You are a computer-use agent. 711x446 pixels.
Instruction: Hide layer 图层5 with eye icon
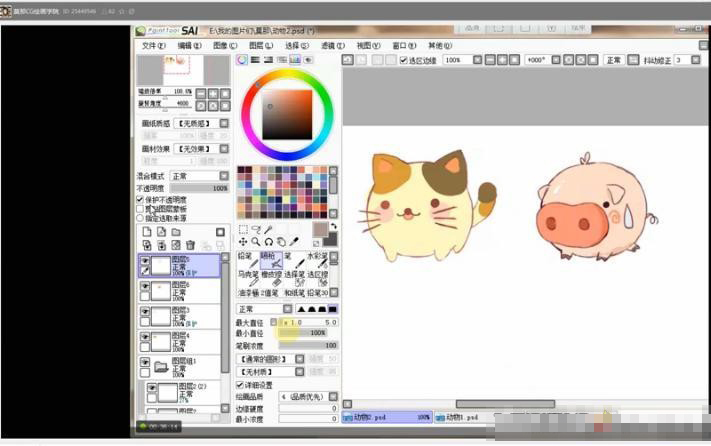(145, 261)
